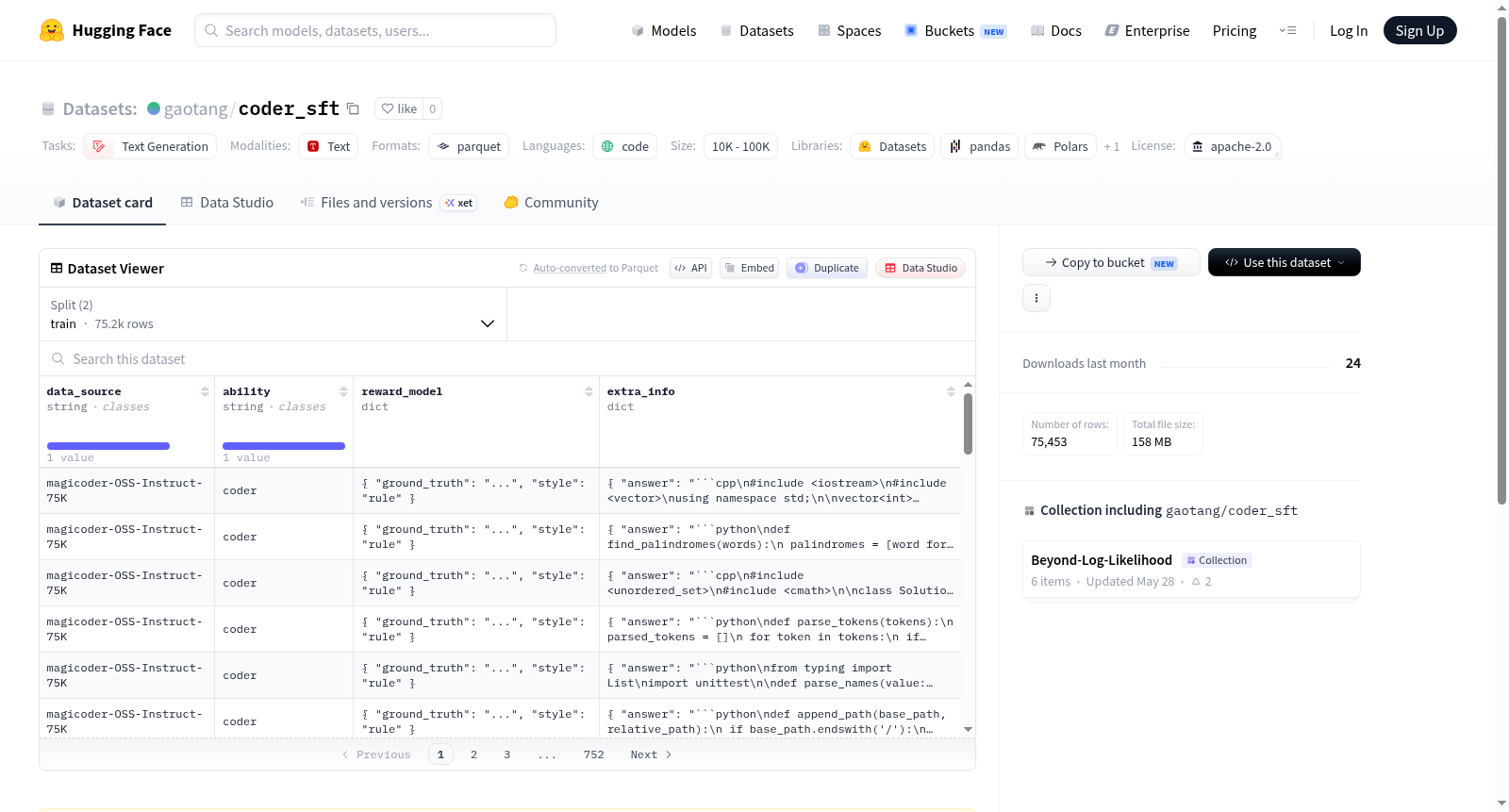Click the search magnifier in dataset viewer

click(58, 358)
